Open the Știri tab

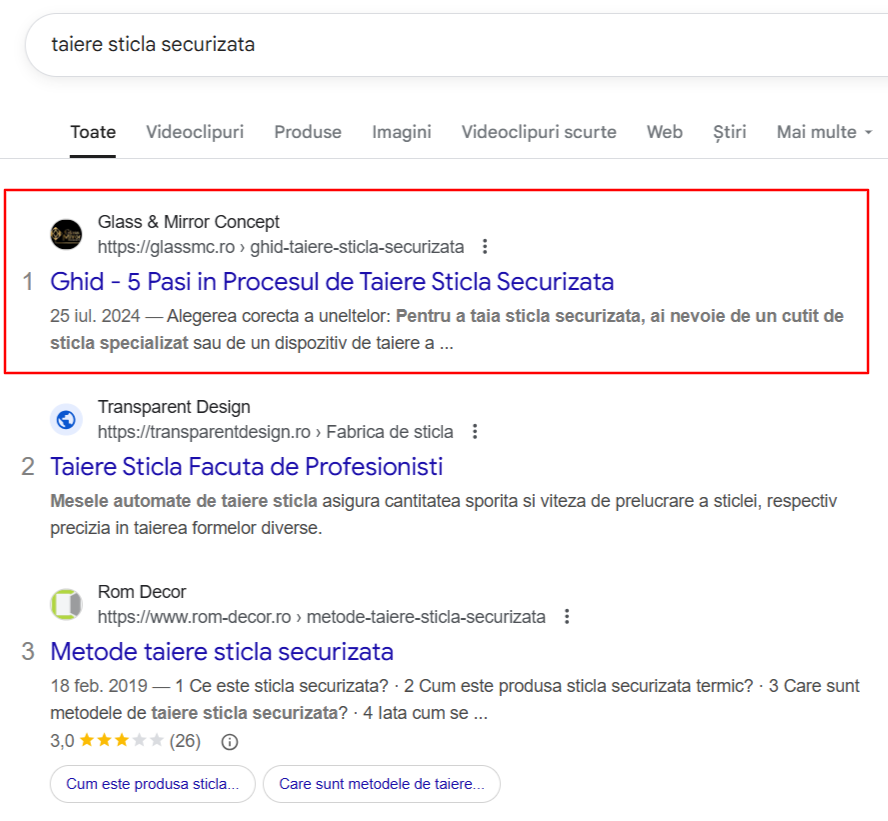pos(729,132)
